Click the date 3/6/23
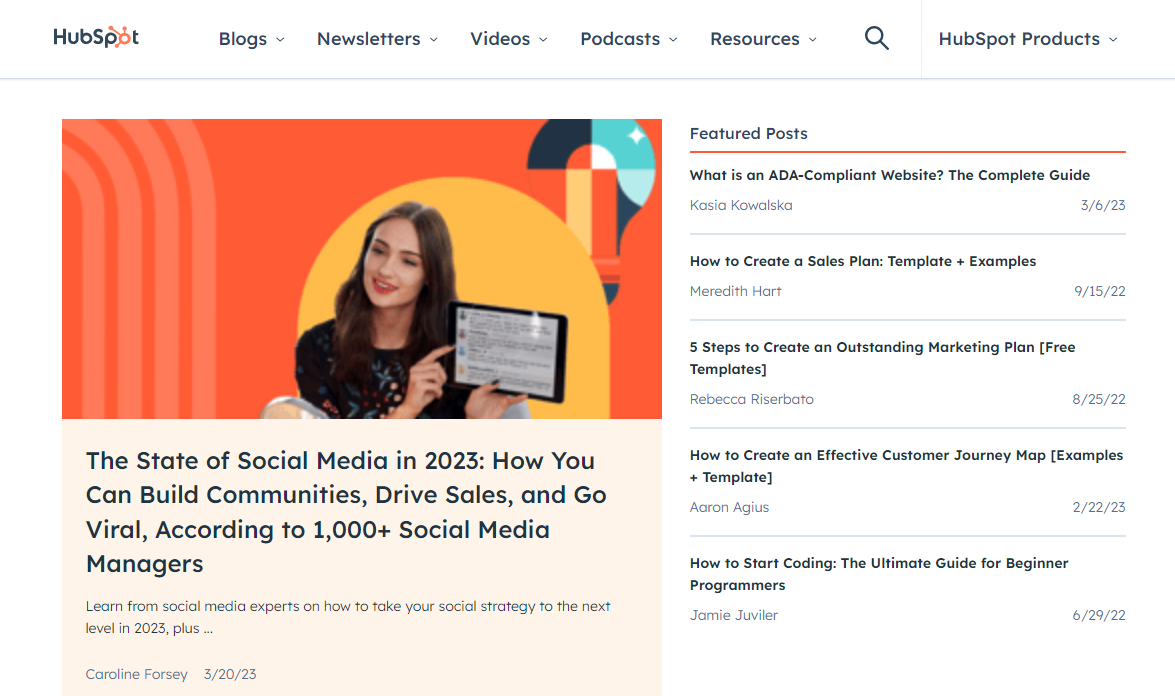 (1103, 205)
